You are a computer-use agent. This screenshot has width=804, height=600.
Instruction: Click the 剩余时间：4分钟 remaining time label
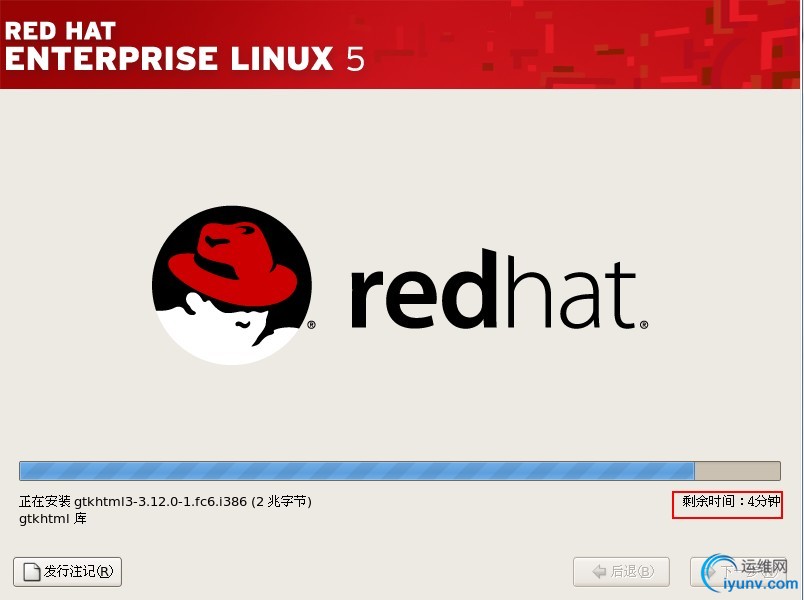pyautogui.click(x=731, y=501)
